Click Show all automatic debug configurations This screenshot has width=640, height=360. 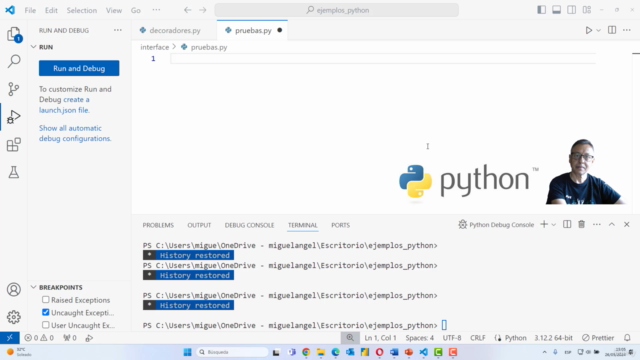tap(75, 133)
